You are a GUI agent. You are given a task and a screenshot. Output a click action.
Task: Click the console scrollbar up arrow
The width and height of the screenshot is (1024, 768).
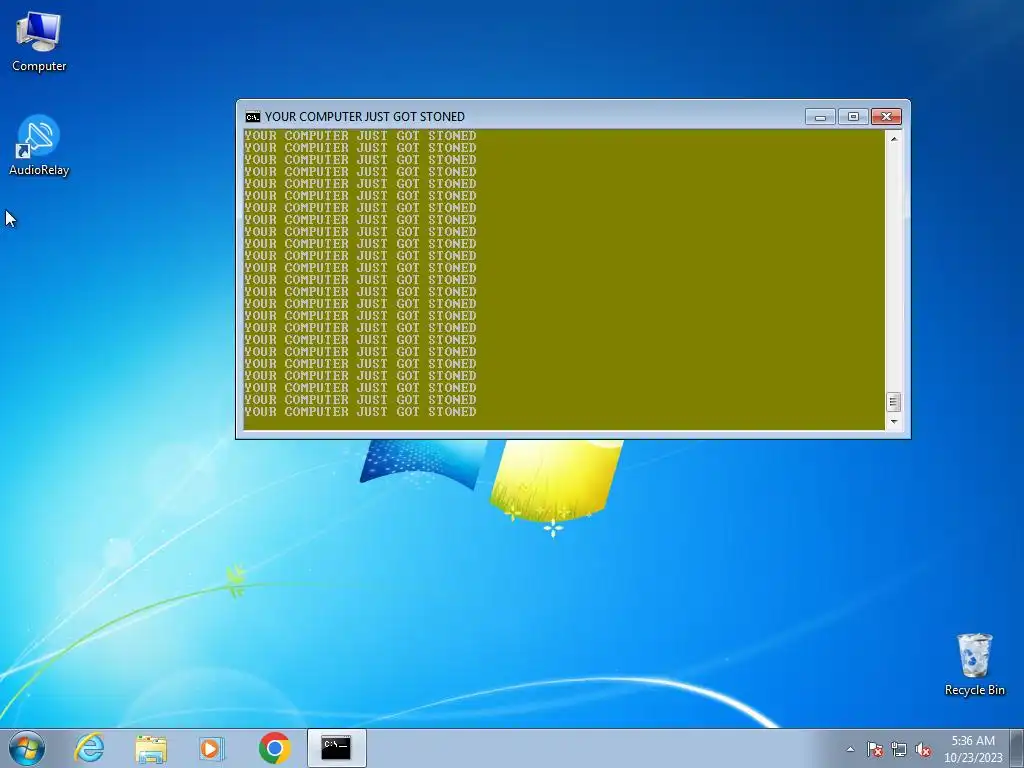tap(894, 138)
